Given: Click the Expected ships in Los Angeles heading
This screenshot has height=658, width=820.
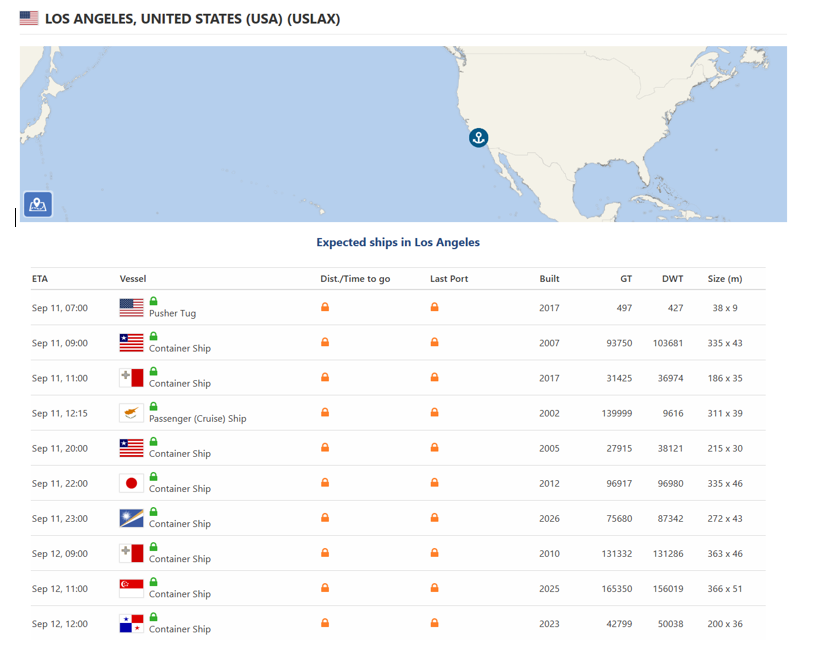Looking at the screenshot, I should [x=398, y=242].
